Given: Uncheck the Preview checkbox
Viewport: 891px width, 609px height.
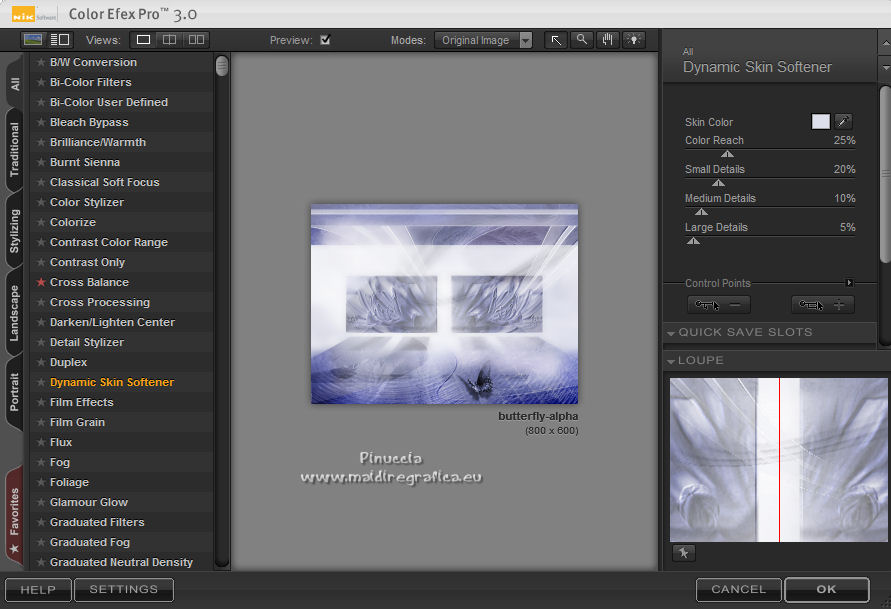Looking at the screenshot, I should click(325, 40).
